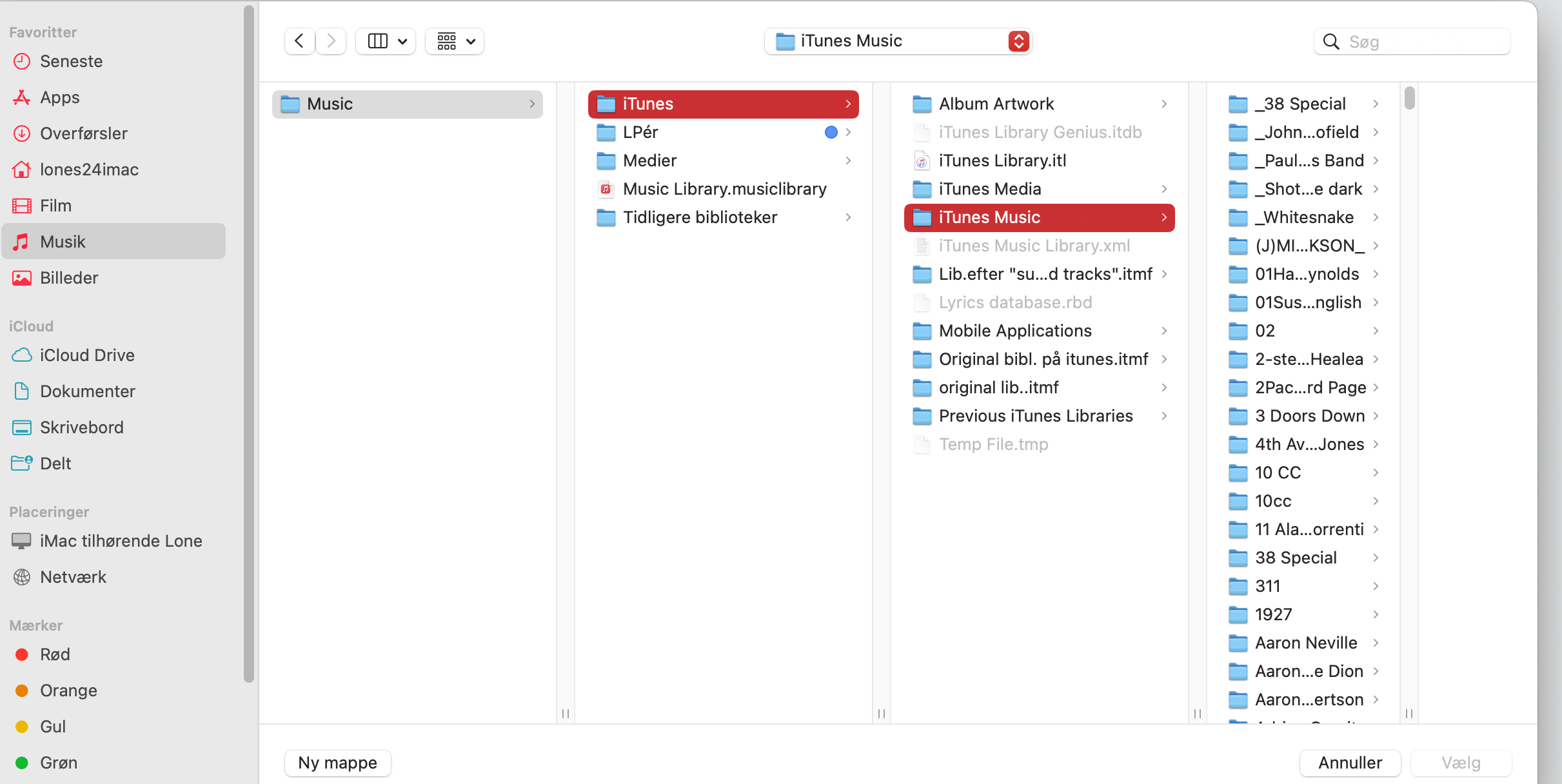1562x784 pixels.
Task: Click the artist column vertical scrollbar
Action: pos(1410,98)
